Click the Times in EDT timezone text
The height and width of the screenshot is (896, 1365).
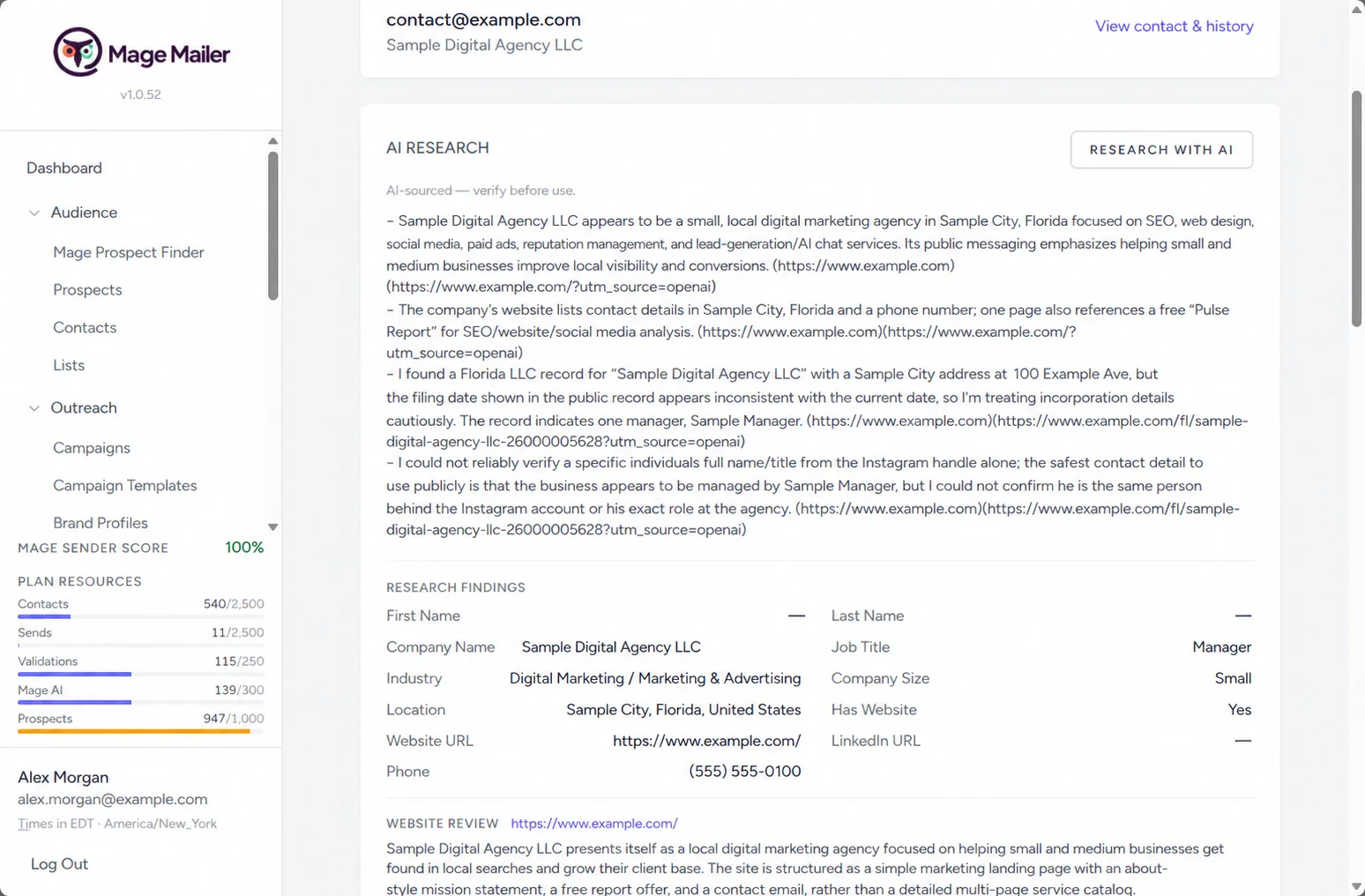[x=117, y=824]
